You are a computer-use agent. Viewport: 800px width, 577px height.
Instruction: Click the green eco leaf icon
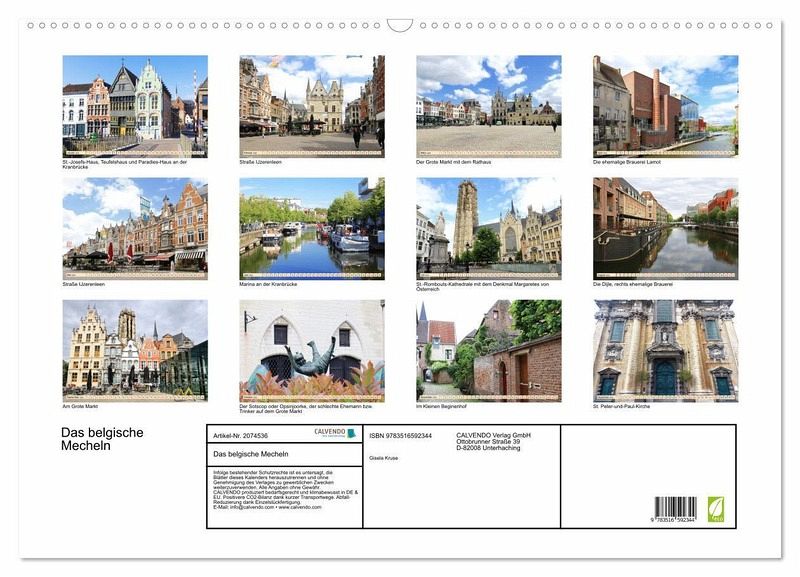(716, 508)
